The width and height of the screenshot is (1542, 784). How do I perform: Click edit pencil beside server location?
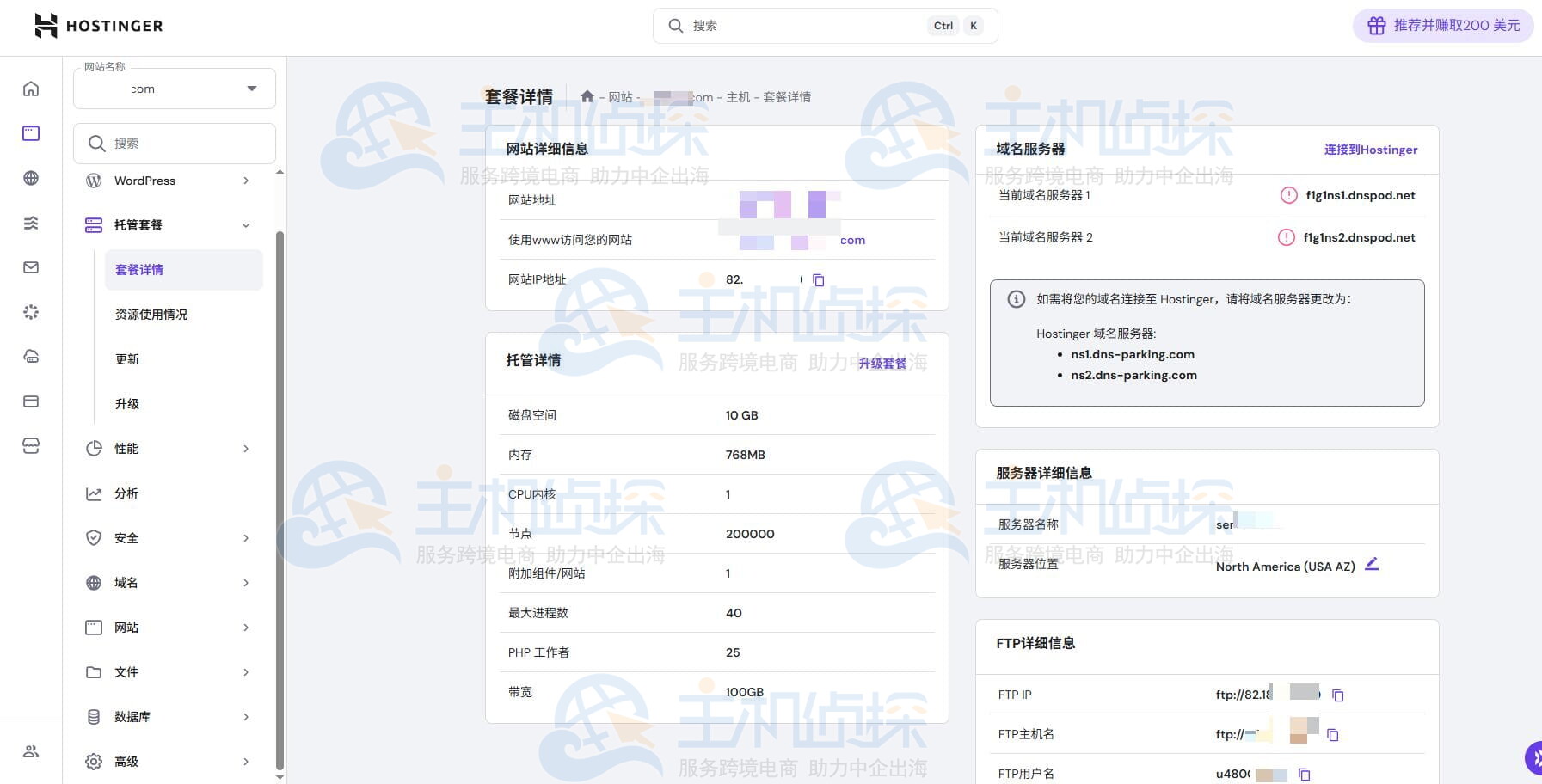[x=1372, y=564]
